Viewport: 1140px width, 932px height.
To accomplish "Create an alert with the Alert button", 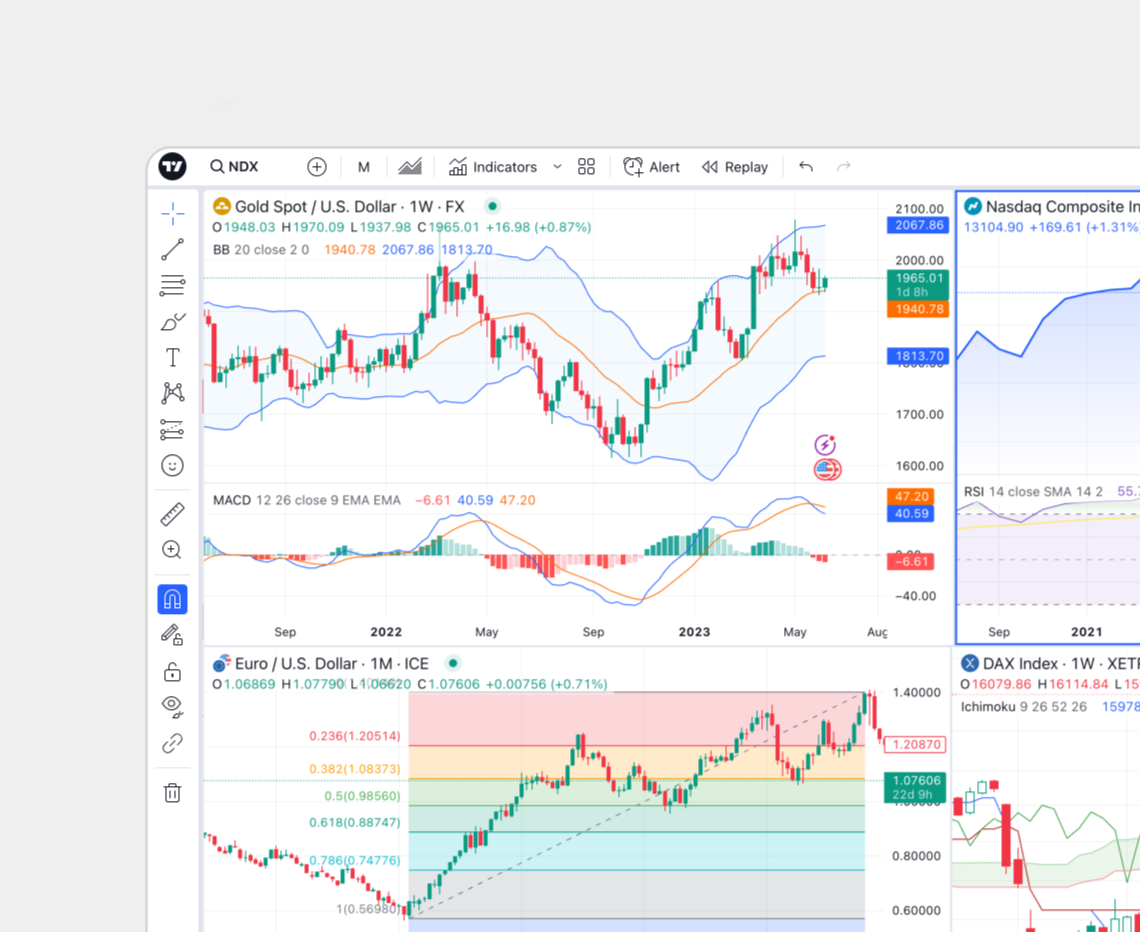I will [x=651, y=167].
